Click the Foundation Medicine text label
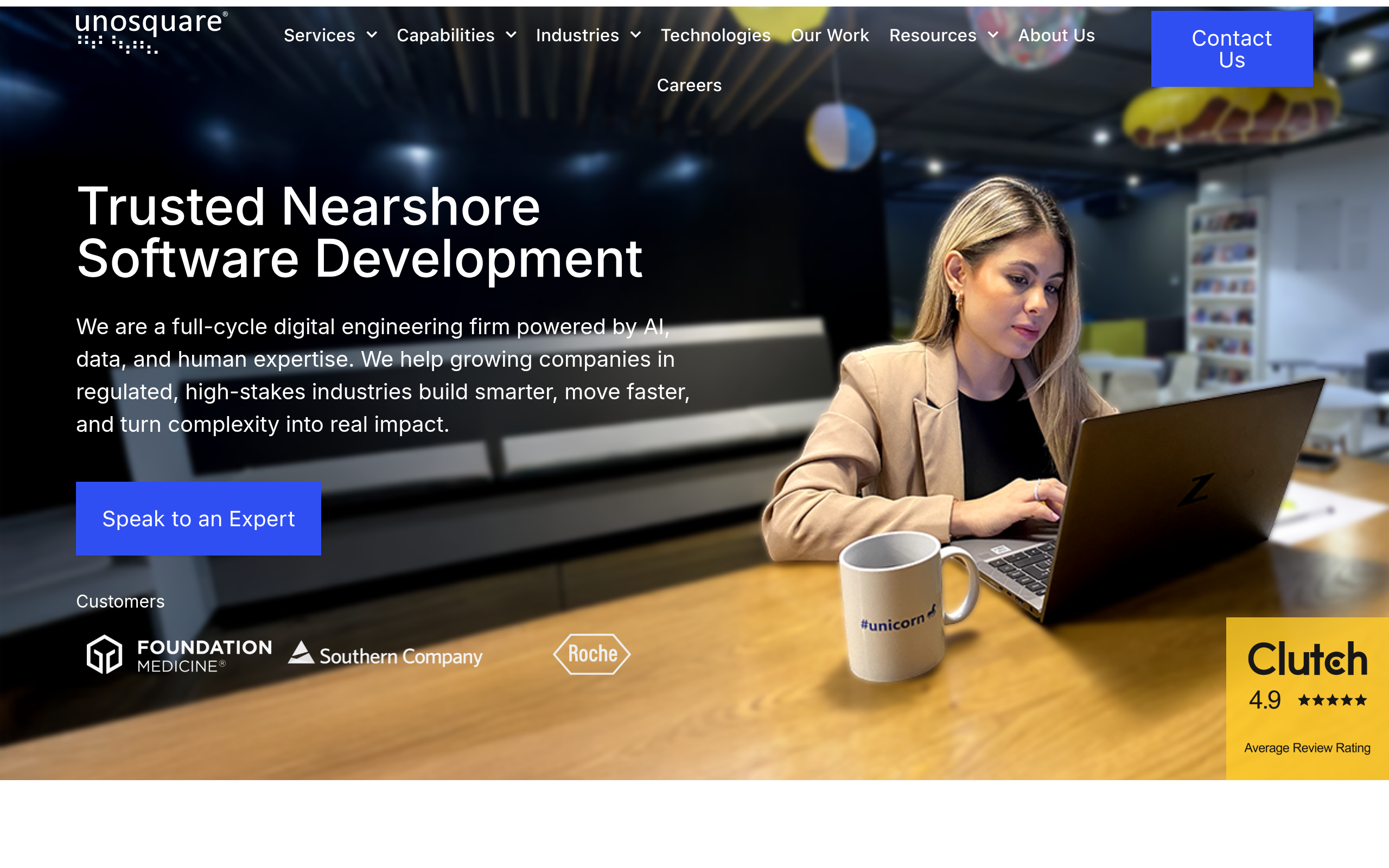Screen dimensions: 1389x868 pyautogui.click(x=204, y=655)
